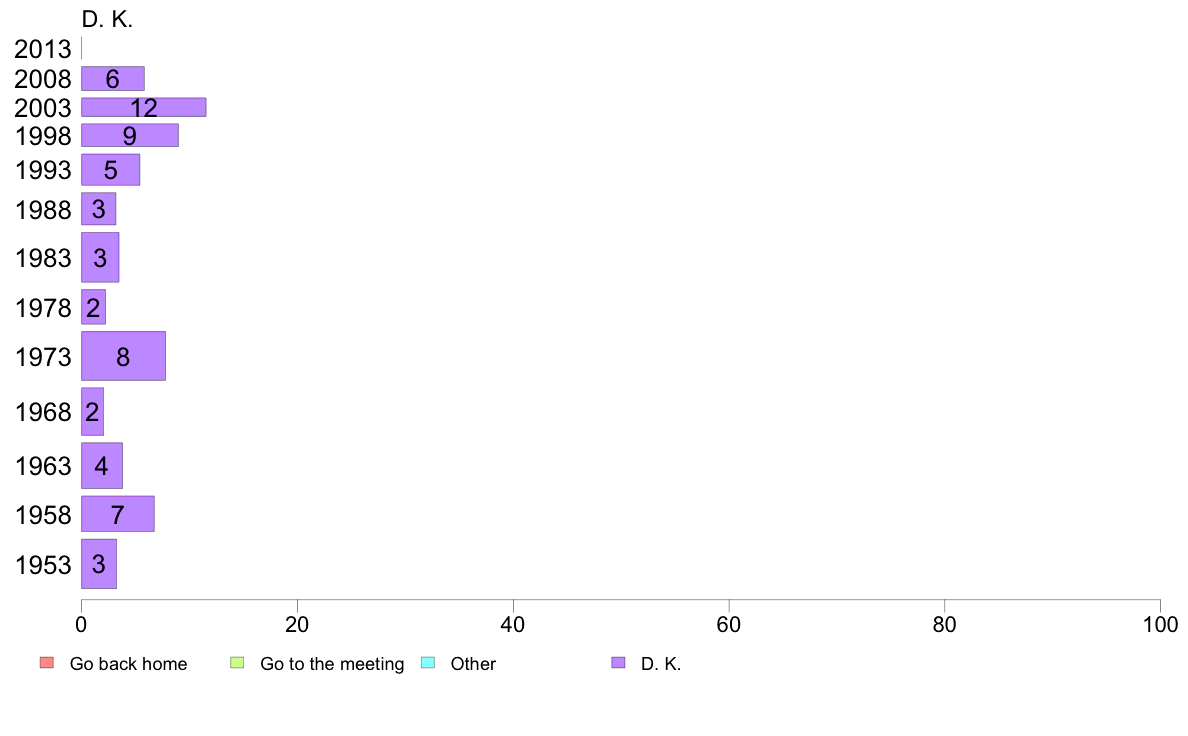
Task: Click the purple D. K. legend swatch
Action: pyautogui.click(x=618, y=662)
